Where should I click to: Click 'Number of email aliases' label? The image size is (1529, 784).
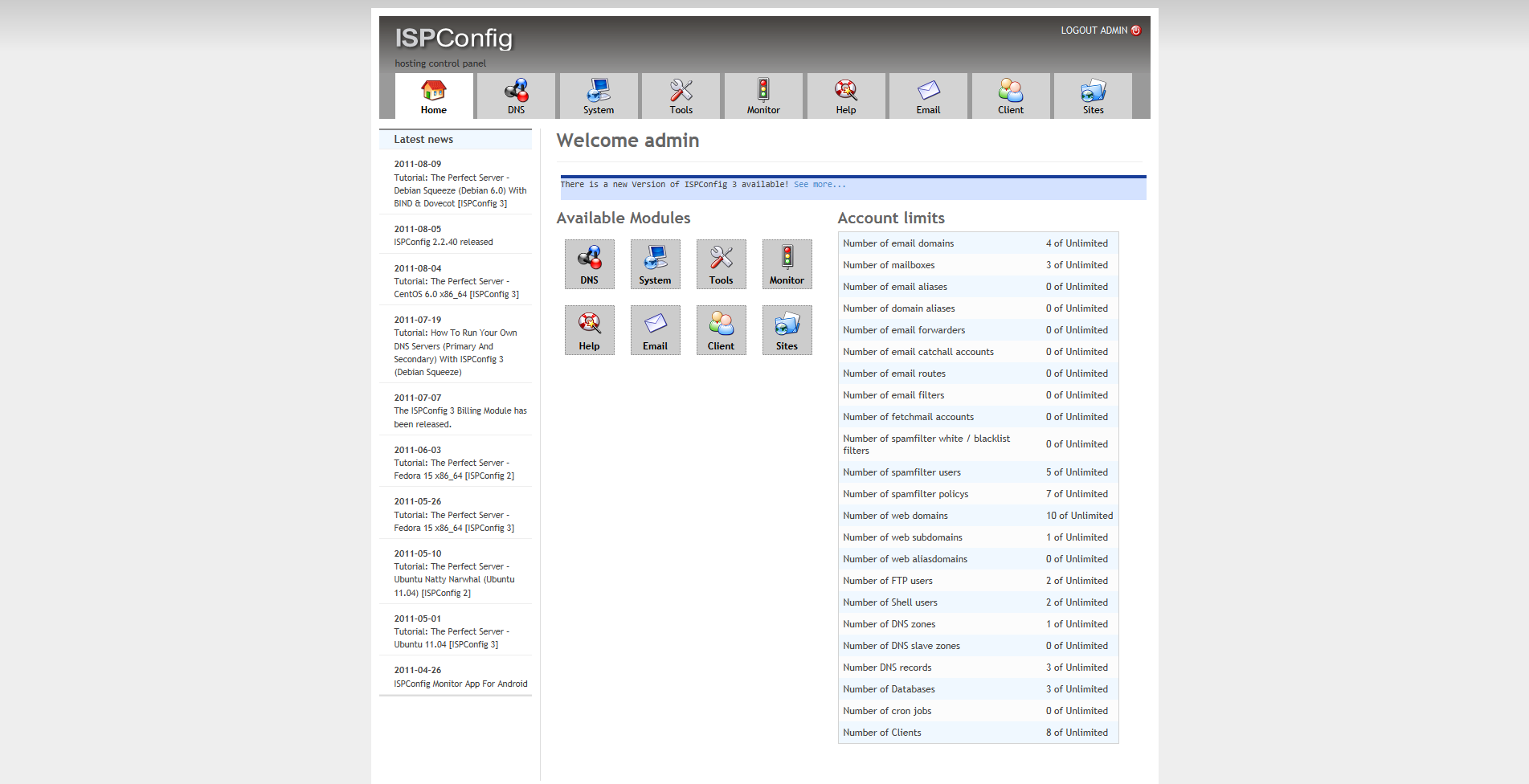(x=895, y=287)
